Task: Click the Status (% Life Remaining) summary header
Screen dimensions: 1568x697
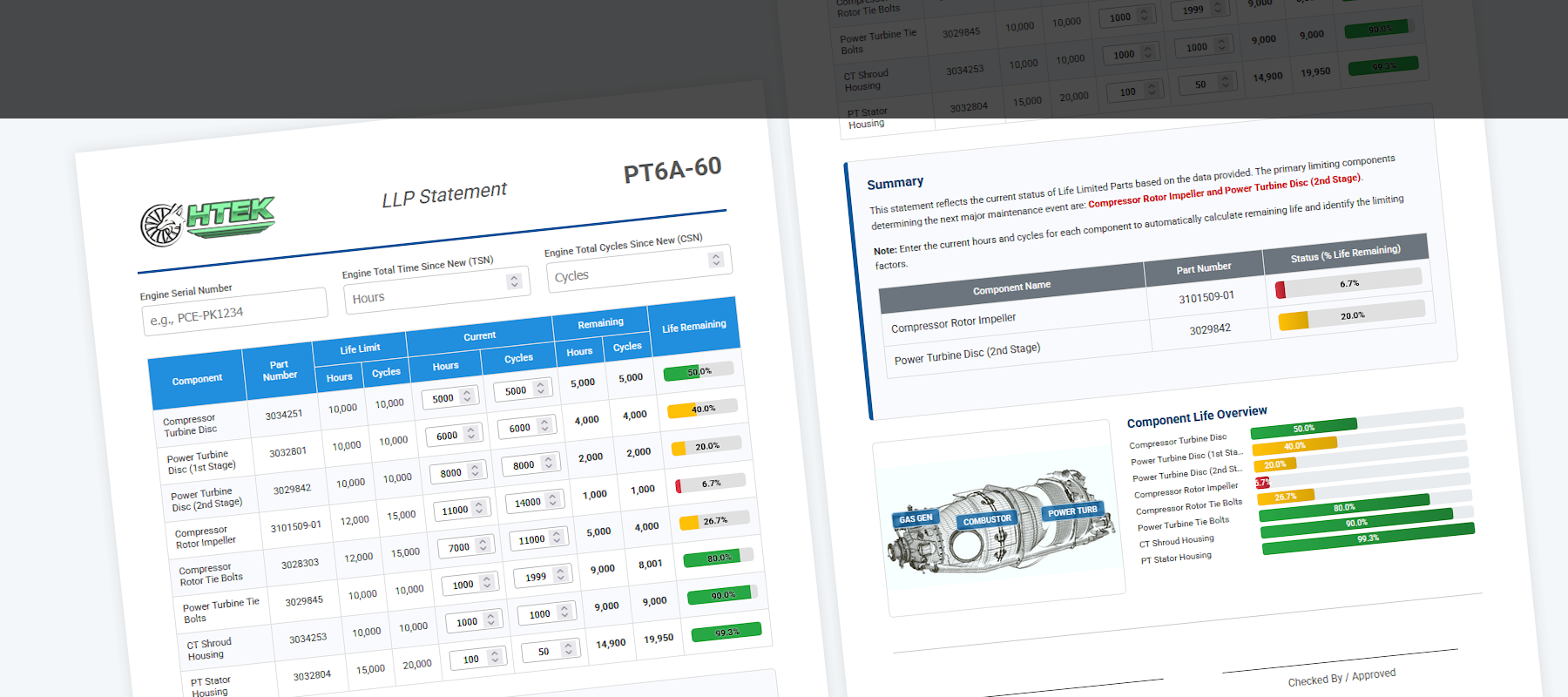Action: [x=1345, y=253]
